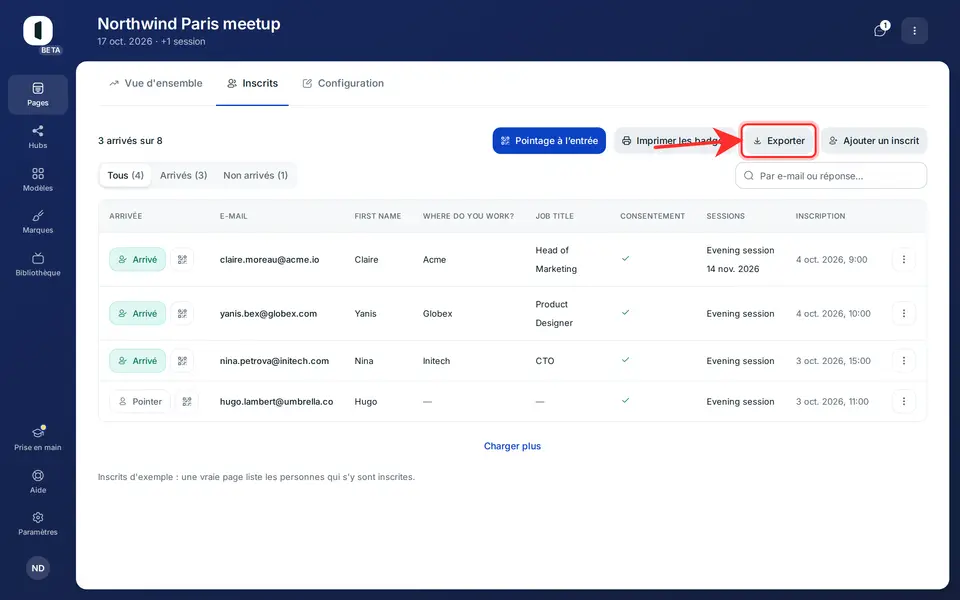Open row menu for nina.petrova@initech.com
The width and height of the screenshot is (960, 600).
pyautogui.click(x=904, y=361)
